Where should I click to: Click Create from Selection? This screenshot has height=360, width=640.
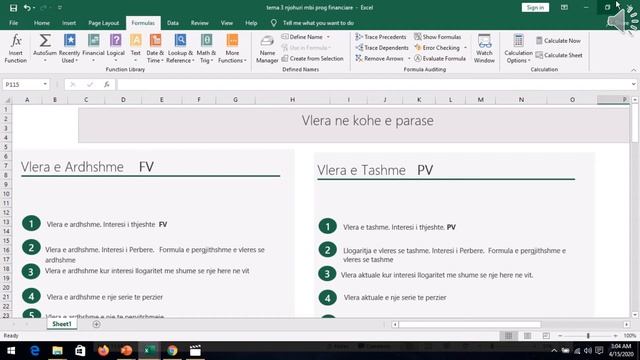[313, 59]
